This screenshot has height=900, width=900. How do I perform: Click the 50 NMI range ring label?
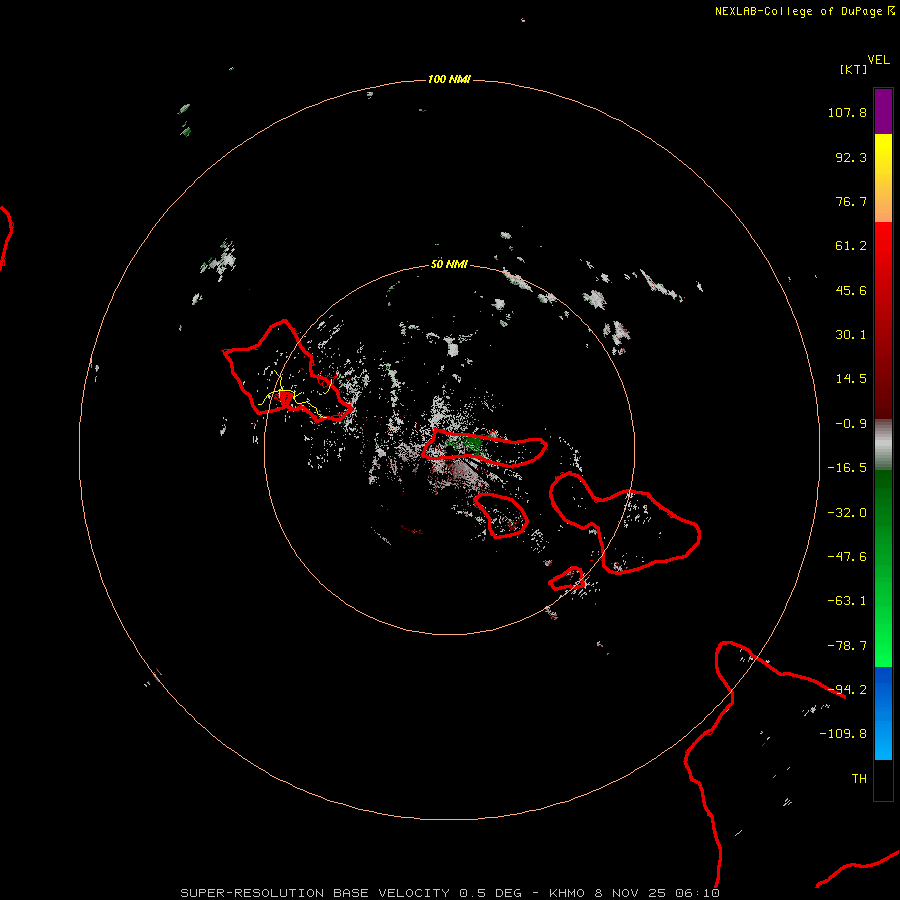point(449,264)
